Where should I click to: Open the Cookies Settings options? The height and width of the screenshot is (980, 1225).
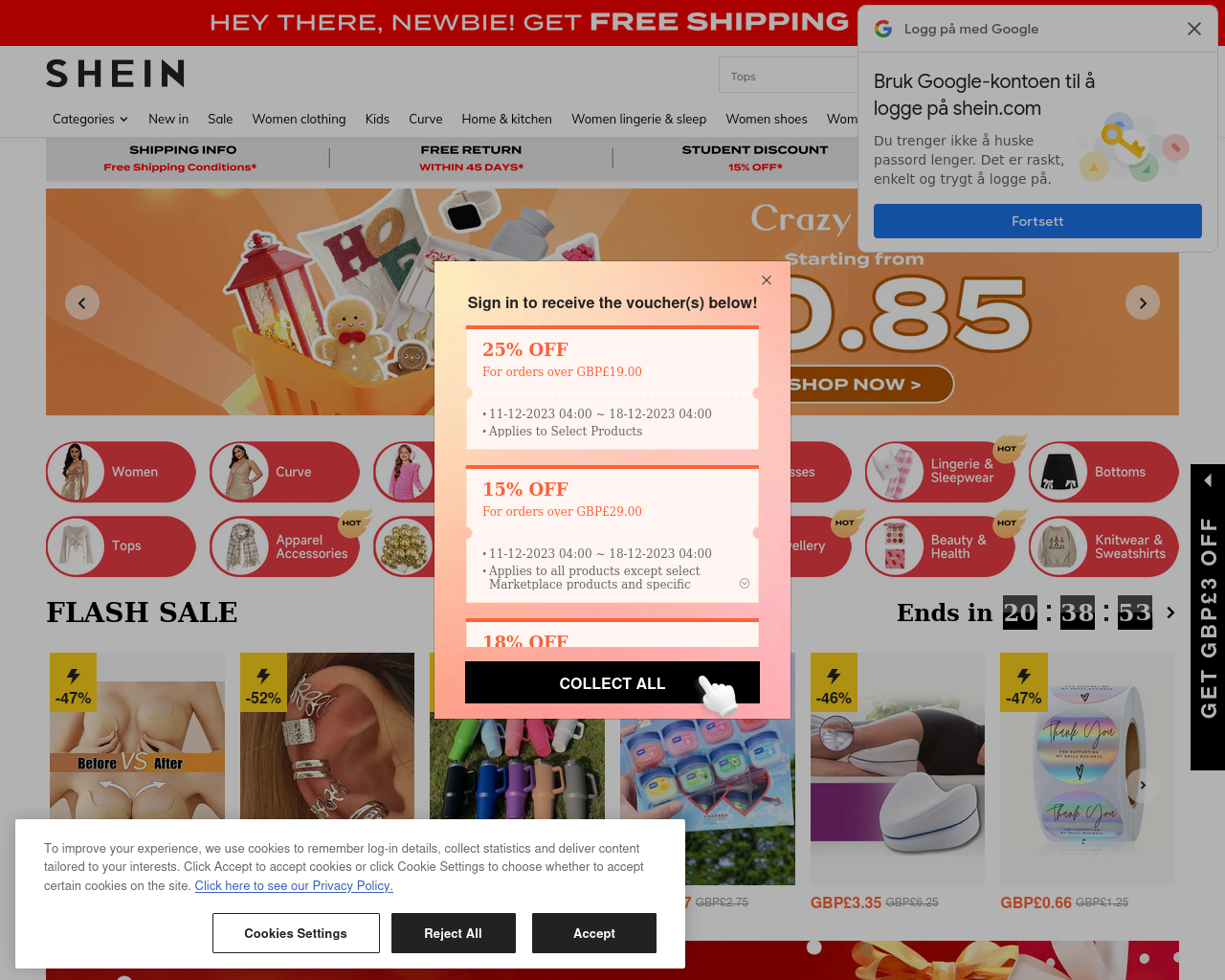click(296, 933)
